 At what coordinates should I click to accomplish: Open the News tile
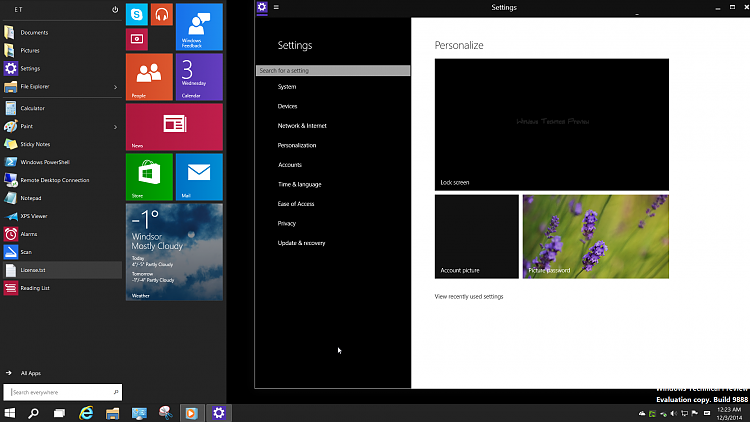click(x=174, y=127)
